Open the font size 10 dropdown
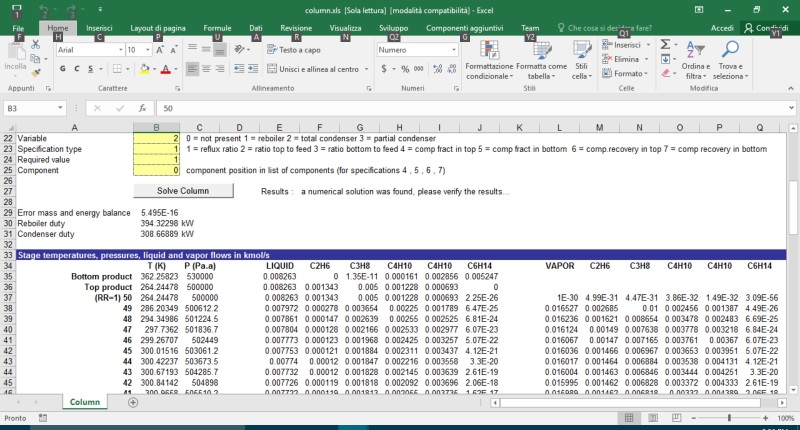Image resolution: width=800 pixels, height=430 pixels. coord(147,49)
